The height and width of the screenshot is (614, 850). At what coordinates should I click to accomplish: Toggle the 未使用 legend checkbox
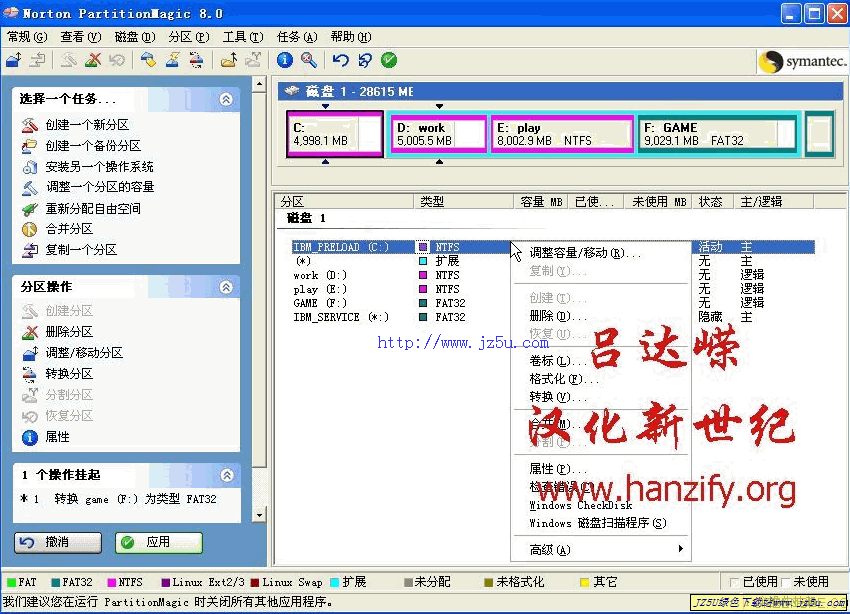pyautogui.click(x=785, y=582)
